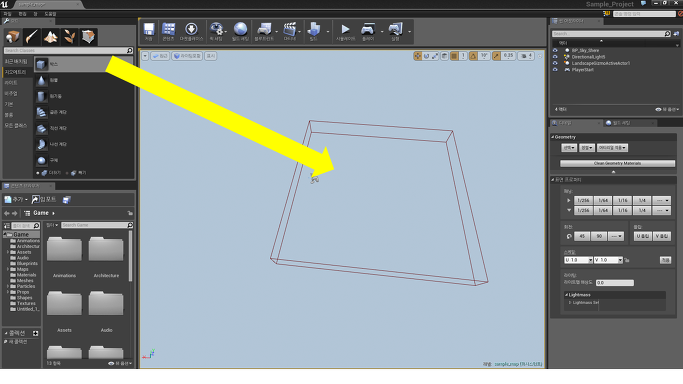Image resolution: width=683 pixels, height=384 pixels.
Task: Activate translate gizmo in viewport toolbar
Action: click(x=418, y=56)
